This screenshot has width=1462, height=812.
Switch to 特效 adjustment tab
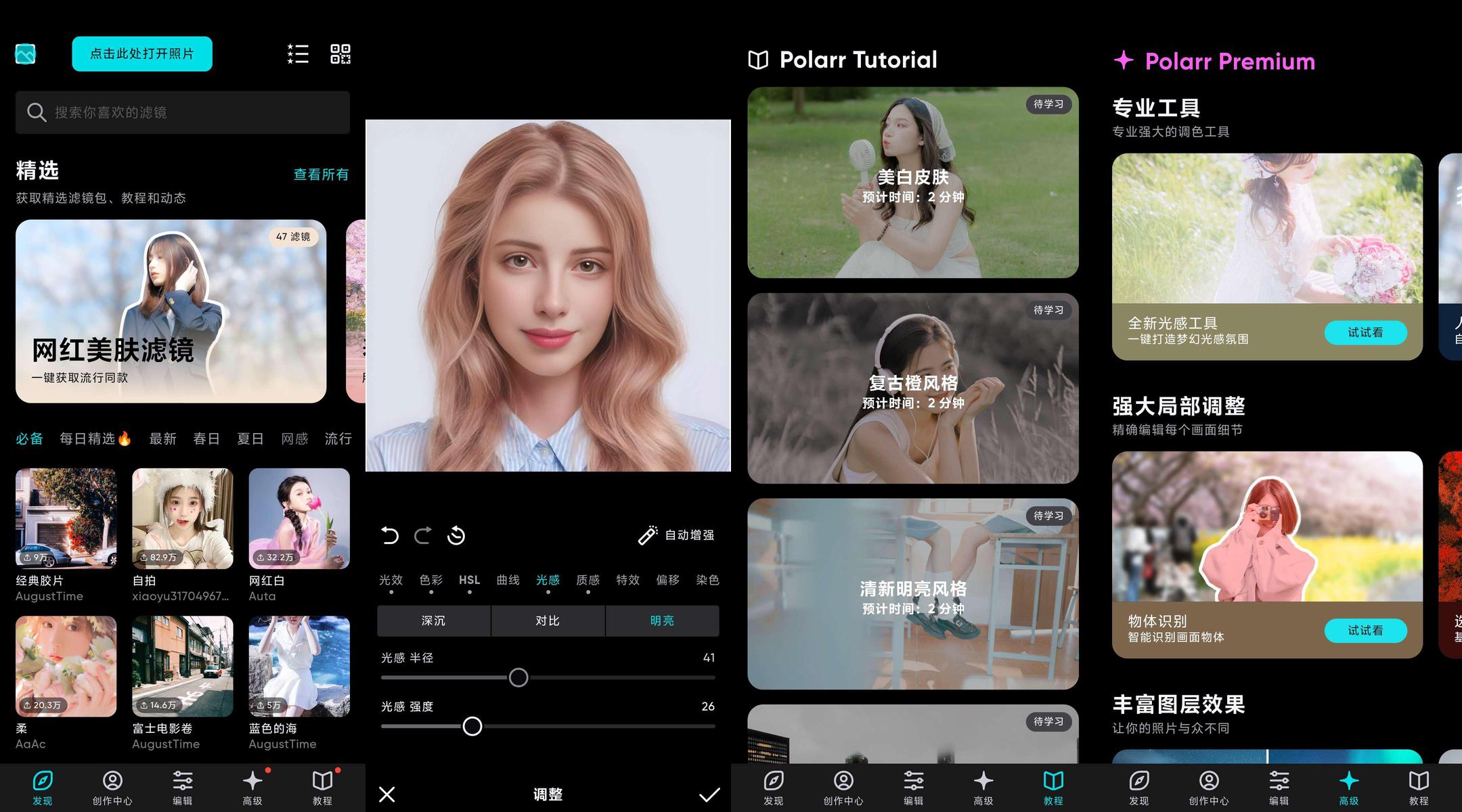point(627,580)
